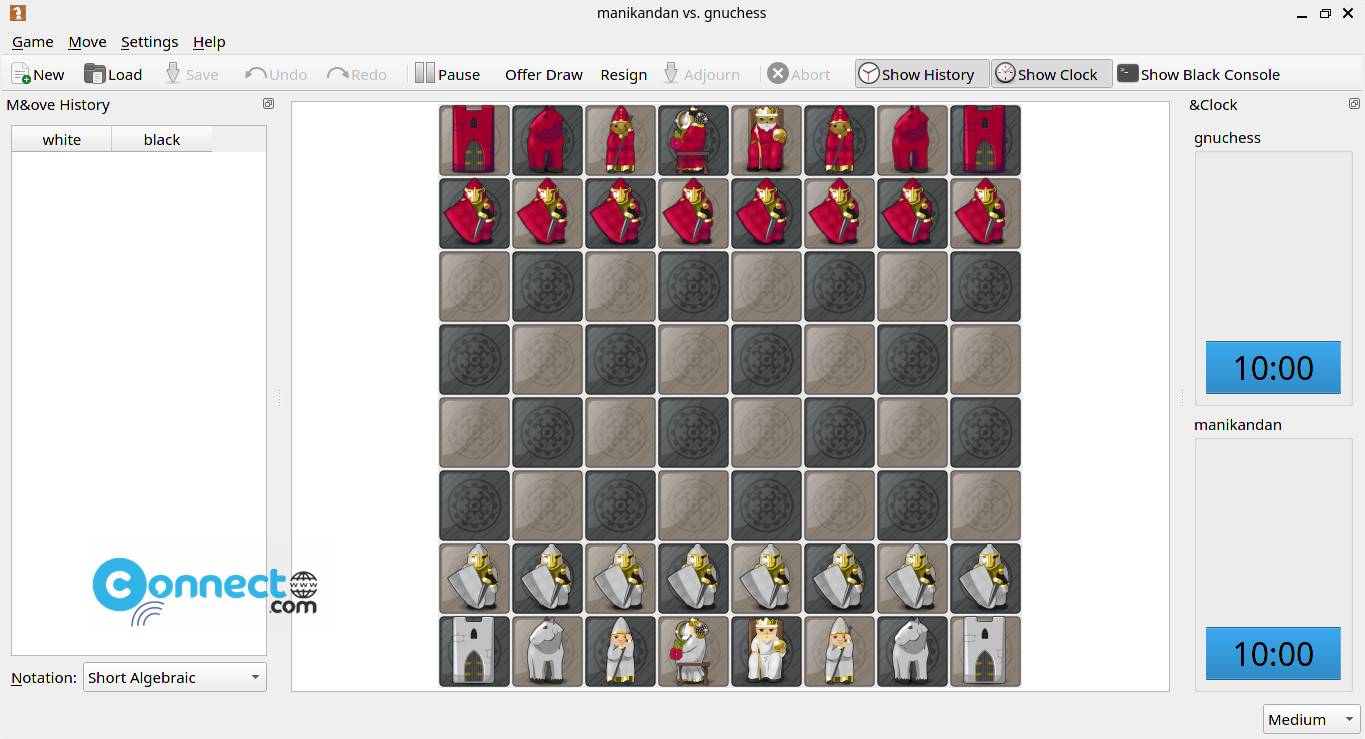Click the Offer Draw button

(543, 74)
